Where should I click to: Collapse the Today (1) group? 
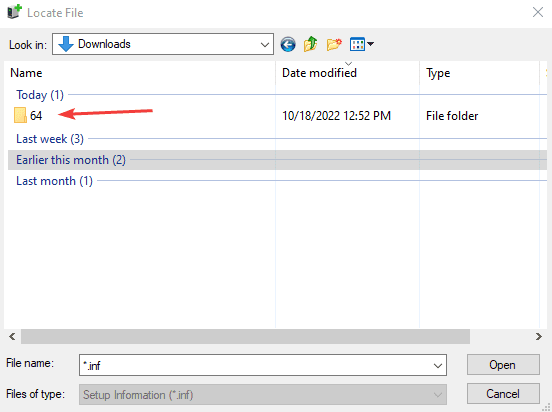point(40,95)
